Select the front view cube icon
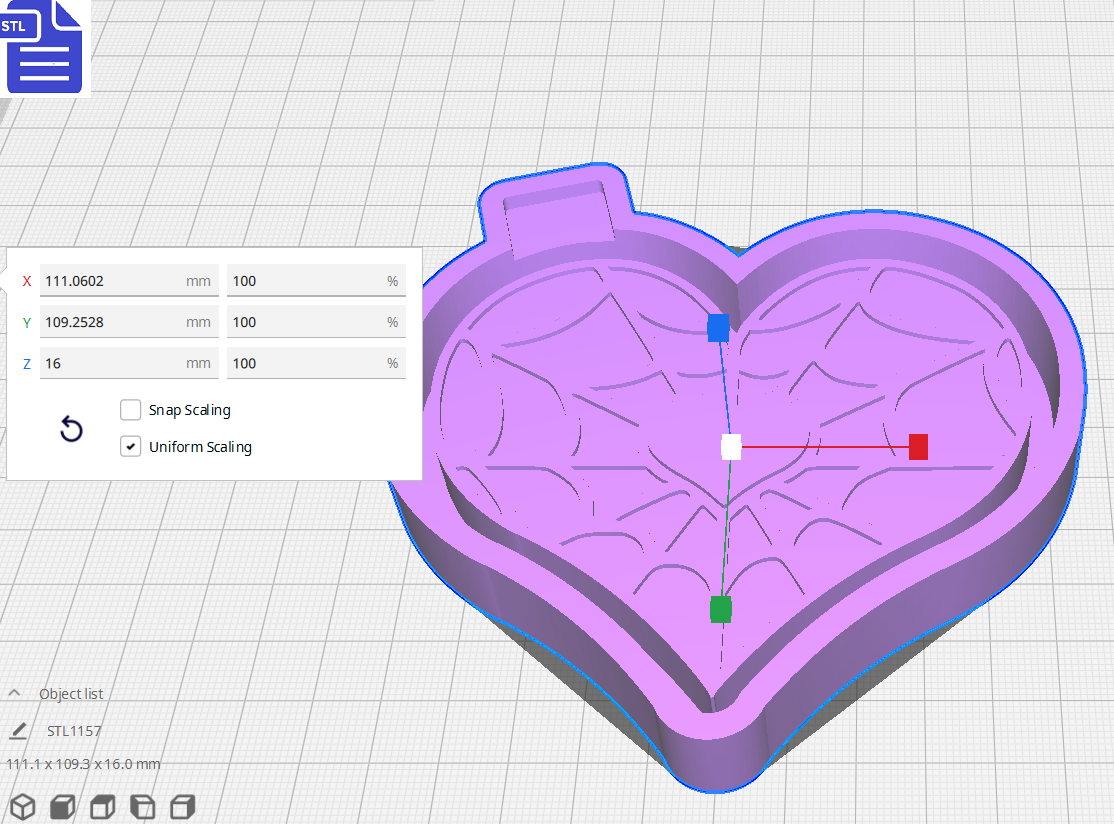1114x824 pixels. pyautogui.click(x=62, y=807)
